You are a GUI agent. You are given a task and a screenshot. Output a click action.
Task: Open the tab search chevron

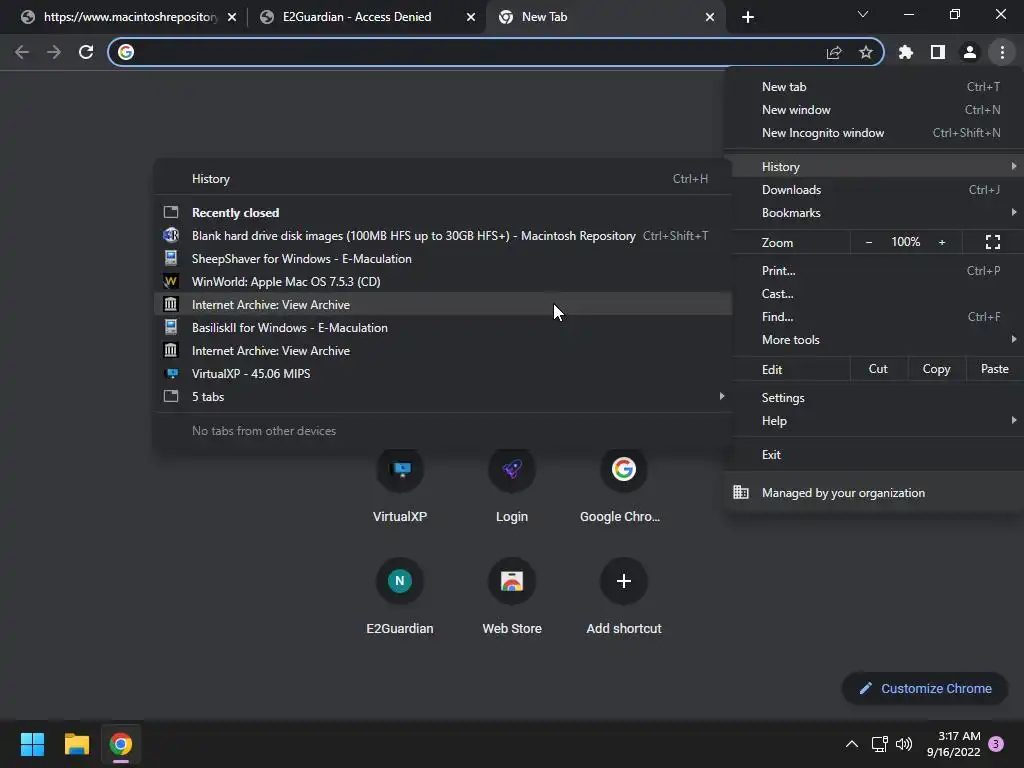[863, 14]
